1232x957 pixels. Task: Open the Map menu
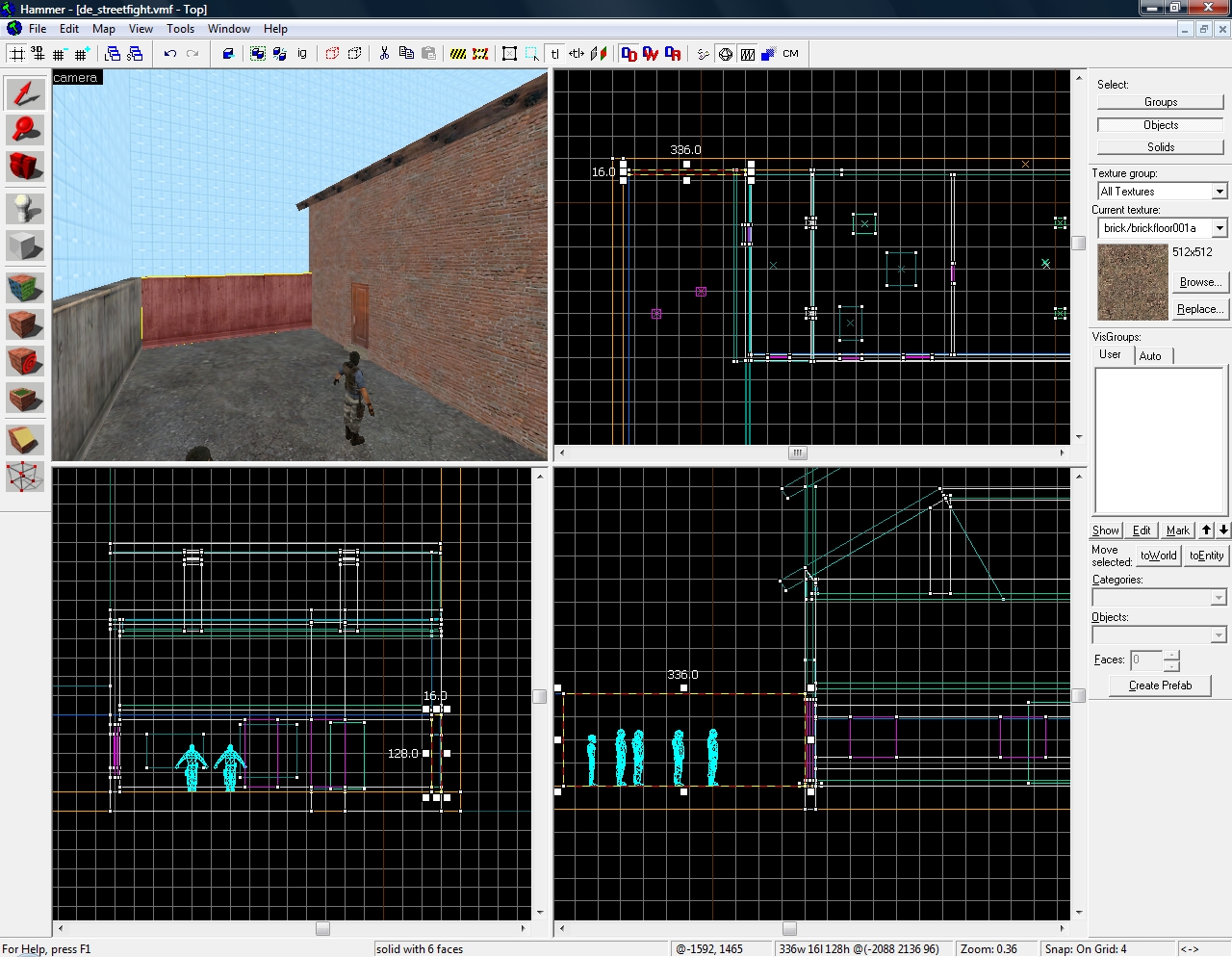tap(103, 29)
